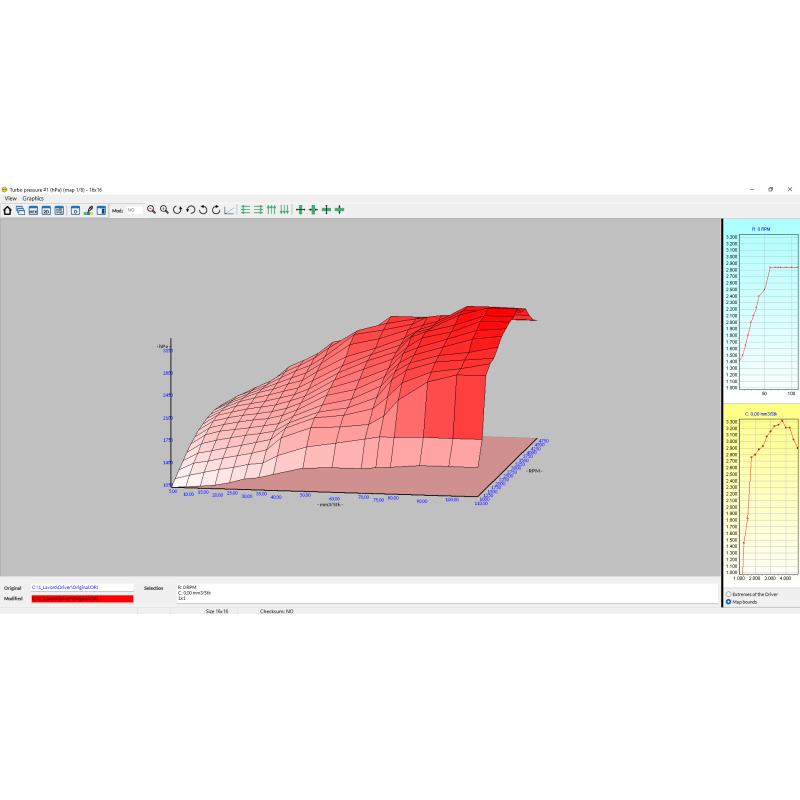
Task: Select the Extremes of the Driver option
Action: pyautogui.click(x=728, y=594)
